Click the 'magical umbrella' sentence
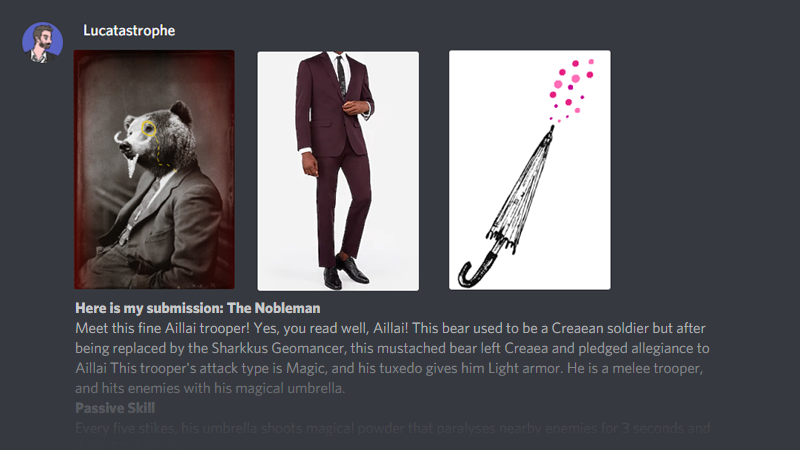The height and width of the screenshot is (450, 800). (210, 388)
